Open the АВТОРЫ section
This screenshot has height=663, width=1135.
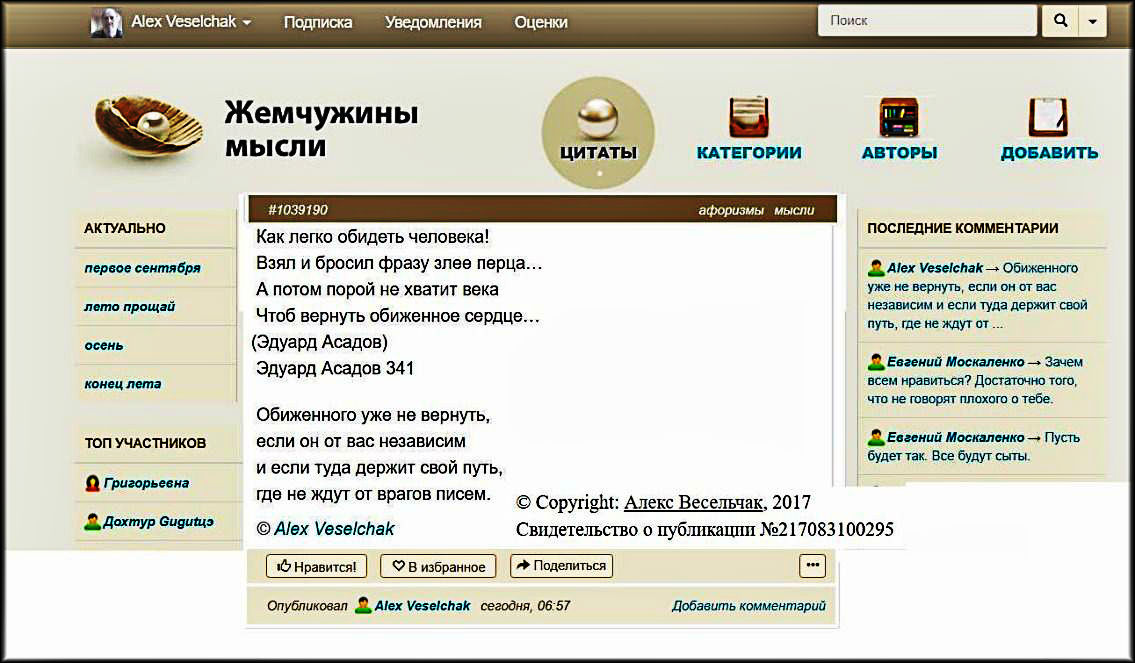(x=899, y=152)
